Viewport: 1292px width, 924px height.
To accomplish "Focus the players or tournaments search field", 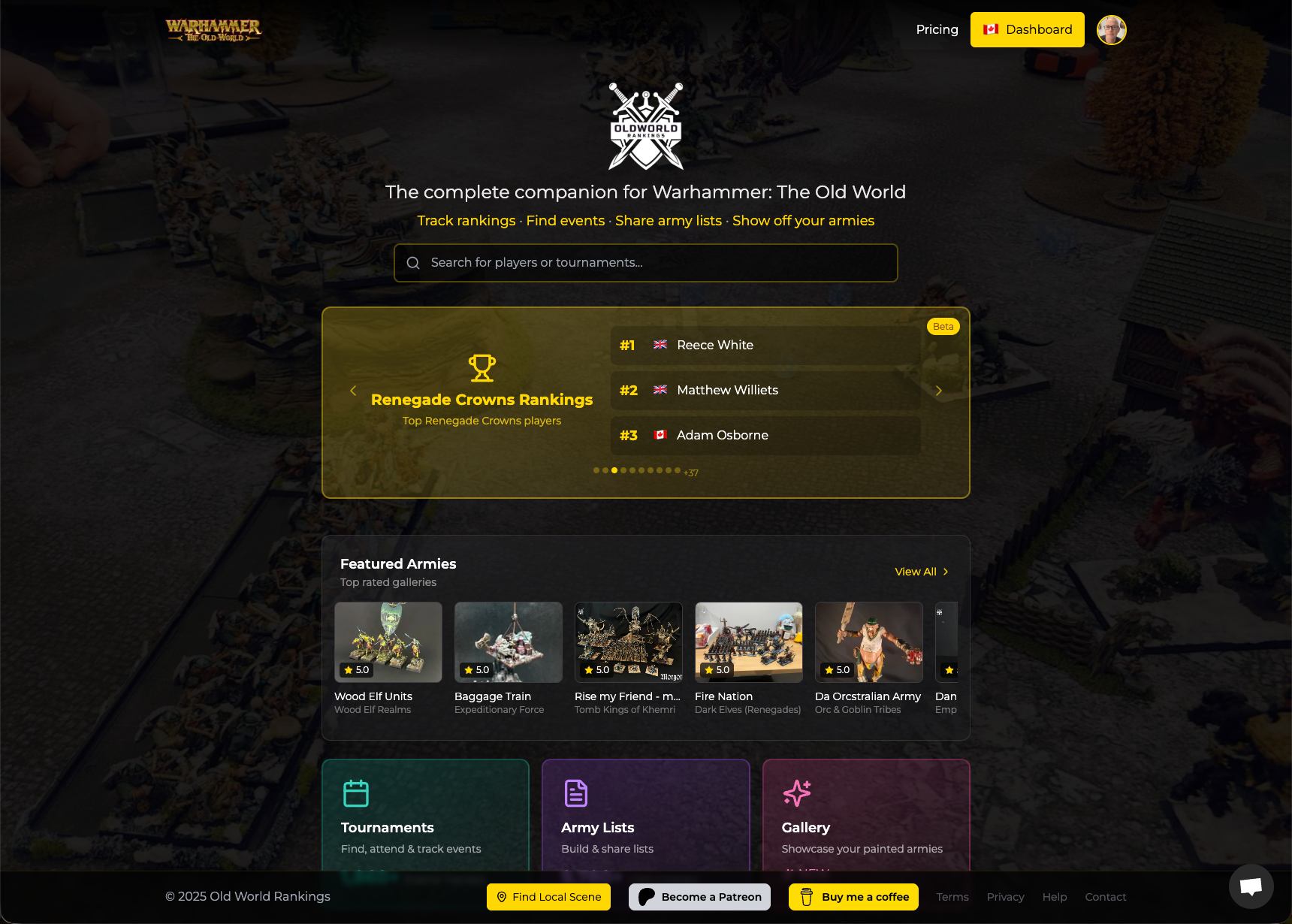I will (646, 263).
